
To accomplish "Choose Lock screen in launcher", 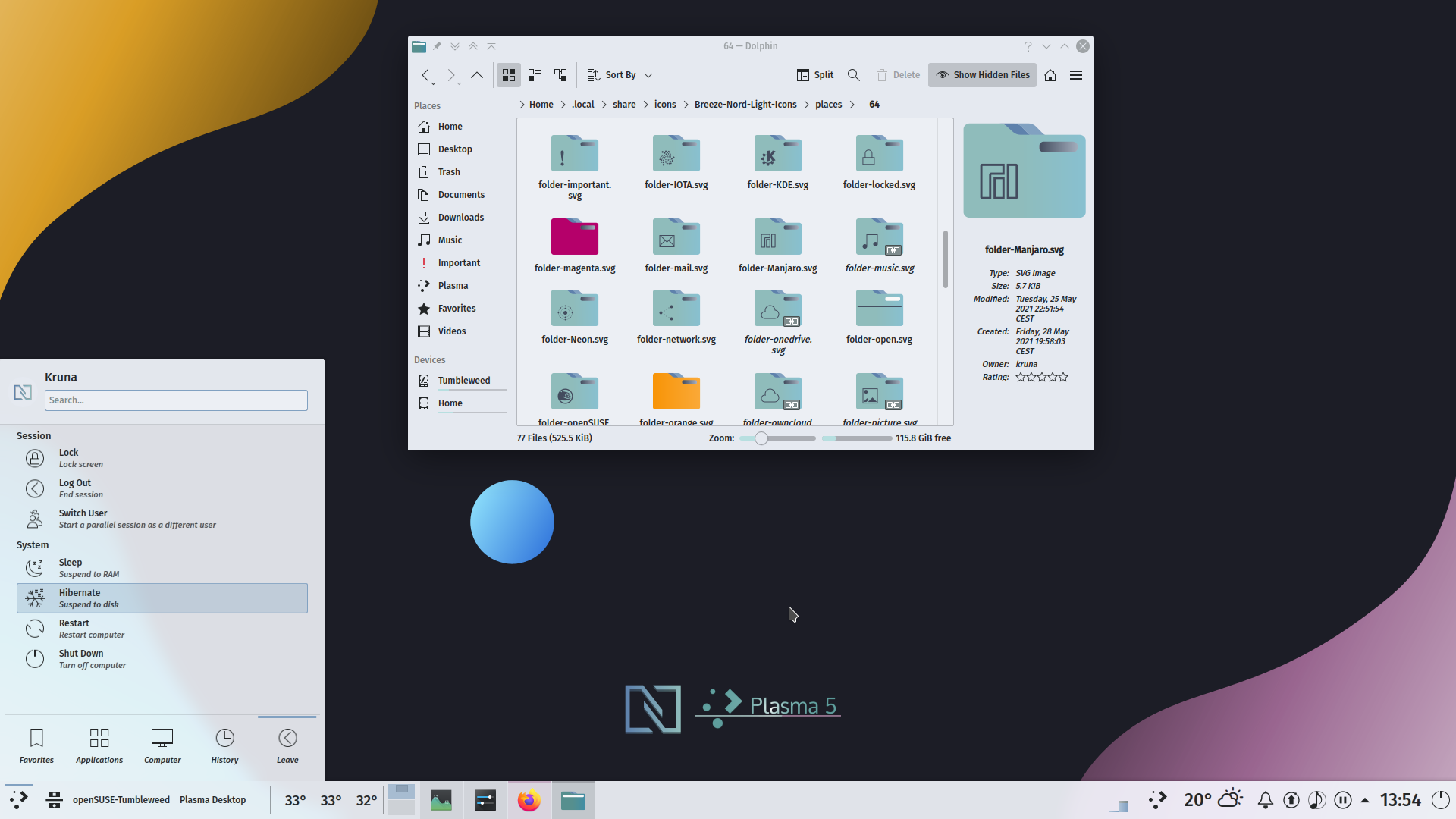I will 162,458.
